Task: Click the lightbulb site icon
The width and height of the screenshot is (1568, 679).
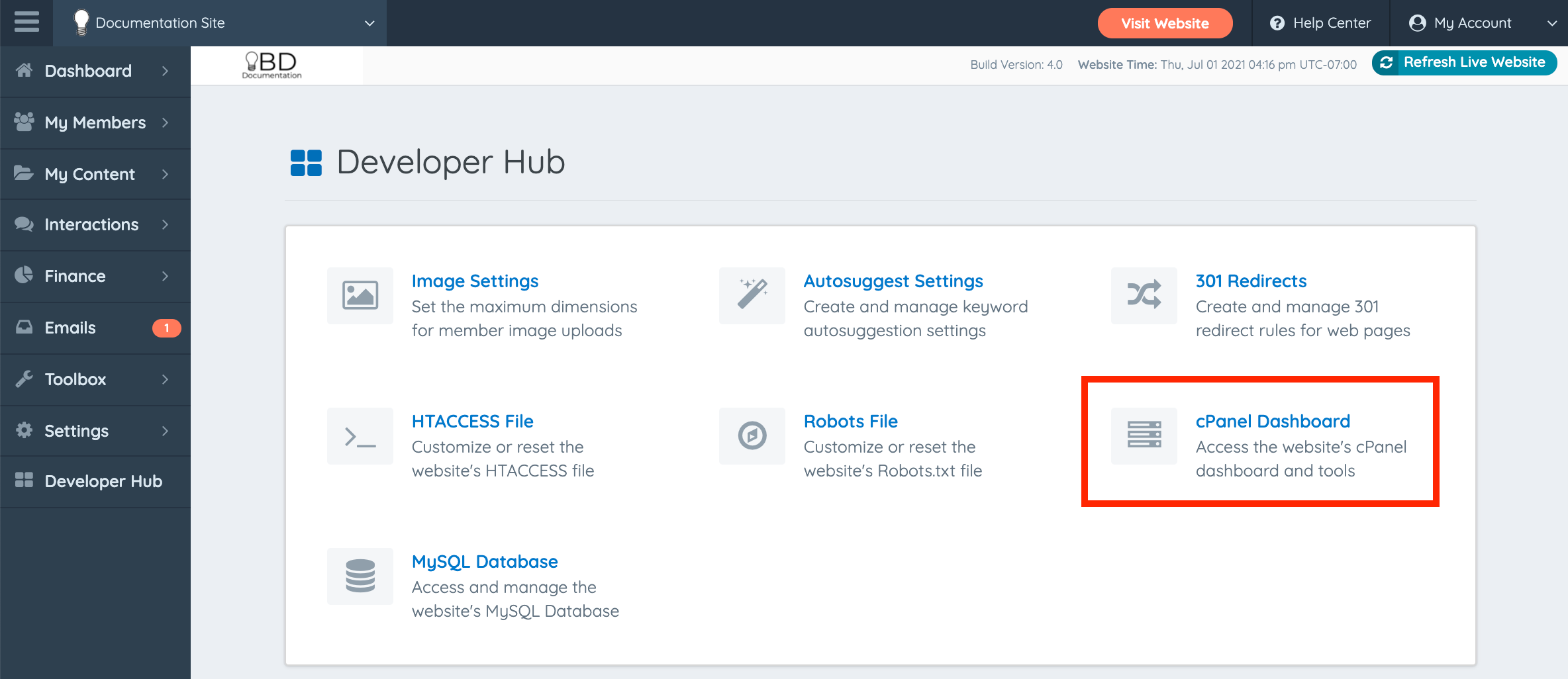Action: tap(81, 23)
